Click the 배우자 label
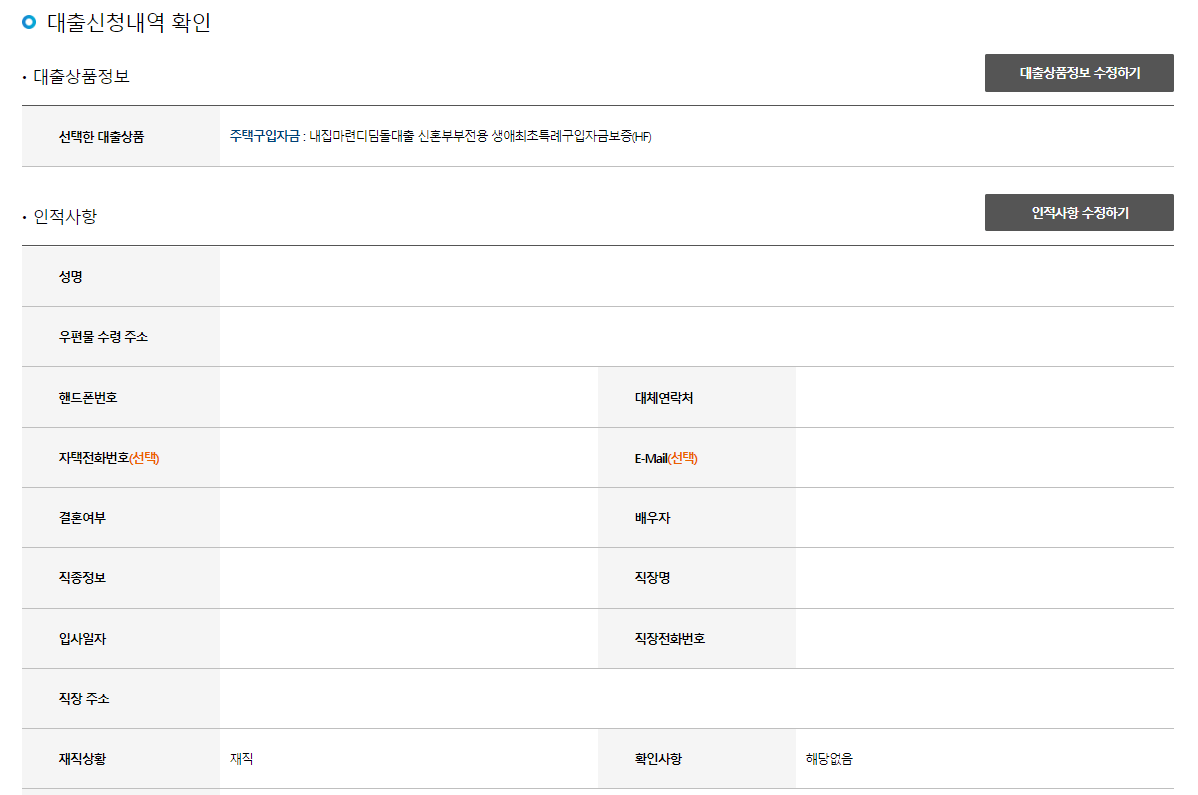The image size is (1198, 795). [x=652, y=517]
